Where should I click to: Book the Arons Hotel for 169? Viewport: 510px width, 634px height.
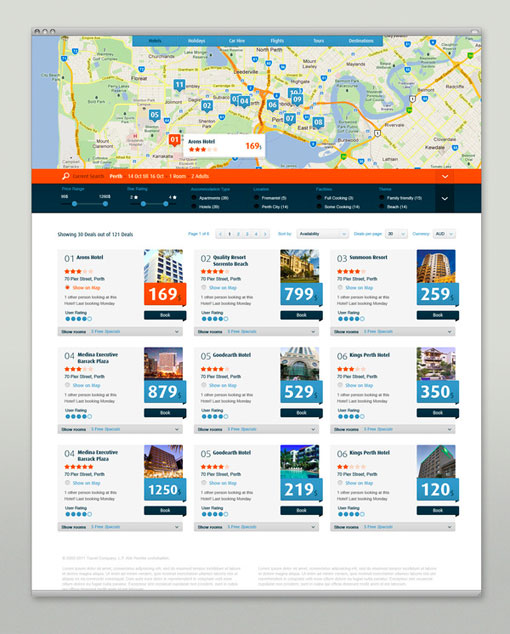pyautogui.click(x=165, y=315)
